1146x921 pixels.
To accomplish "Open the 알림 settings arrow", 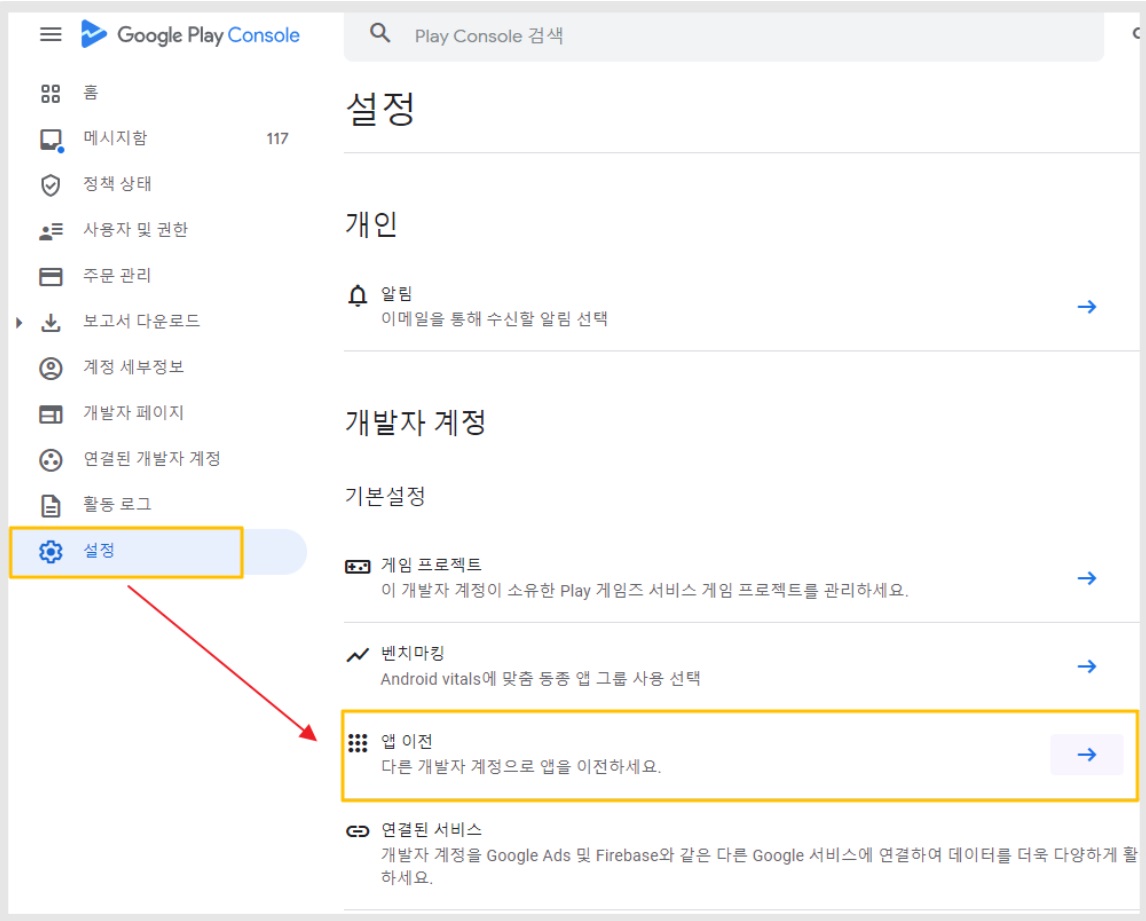I will (1087, 307).
